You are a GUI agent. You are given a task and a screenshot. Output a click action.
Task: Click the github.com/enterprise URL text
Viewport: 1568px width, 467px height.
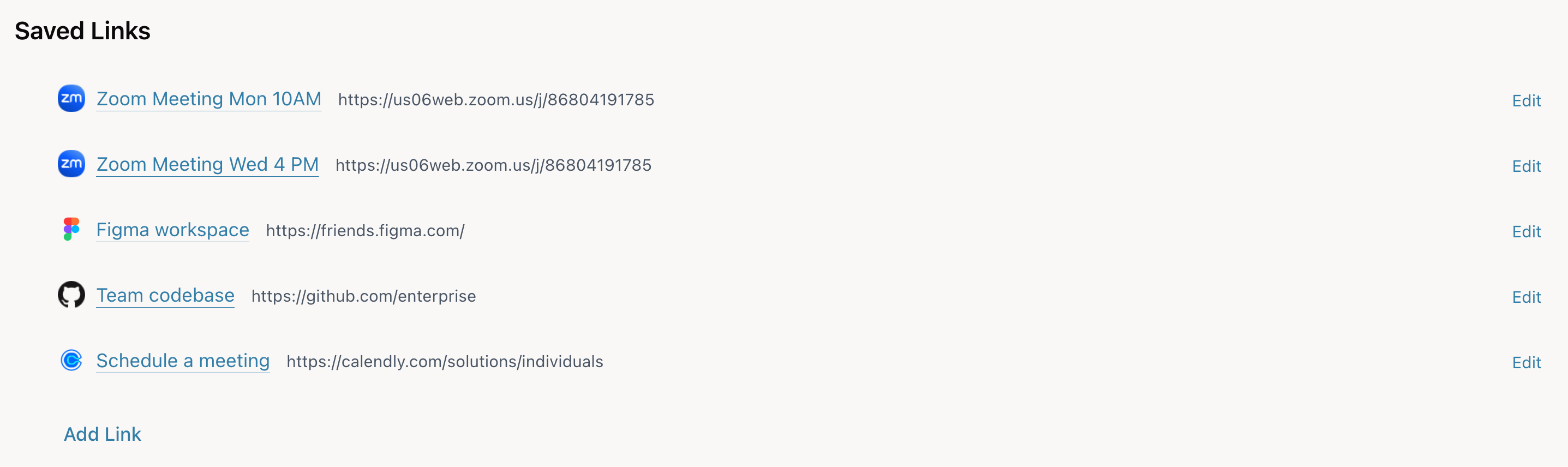pyautogui.click(x=363, y=297)
